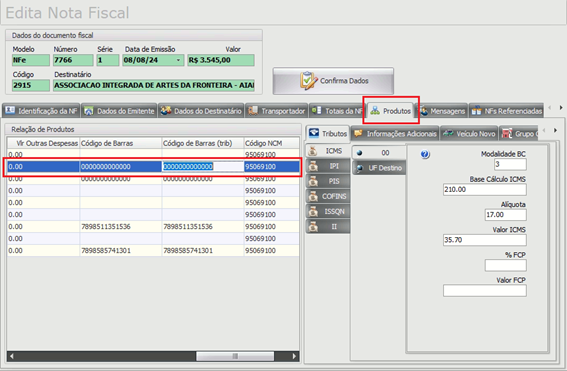Click the Código NCM column header
This screenshot has width=567, height=371.
[272, 143]
